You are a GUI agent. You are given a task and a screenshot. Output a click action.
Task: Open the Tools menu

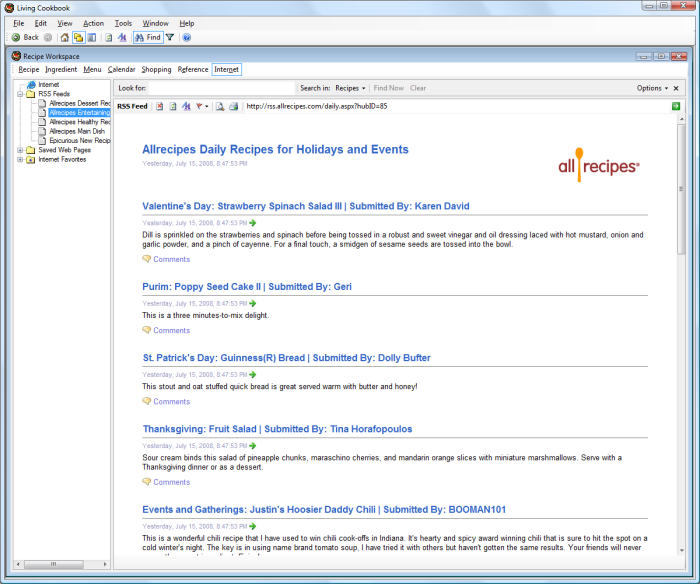tap(123, 23)
